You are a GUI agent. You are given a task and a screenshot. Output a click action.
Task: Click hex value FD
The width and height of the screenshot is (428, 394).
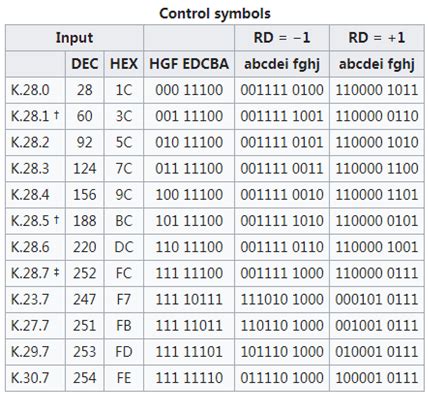click(124, 352)
